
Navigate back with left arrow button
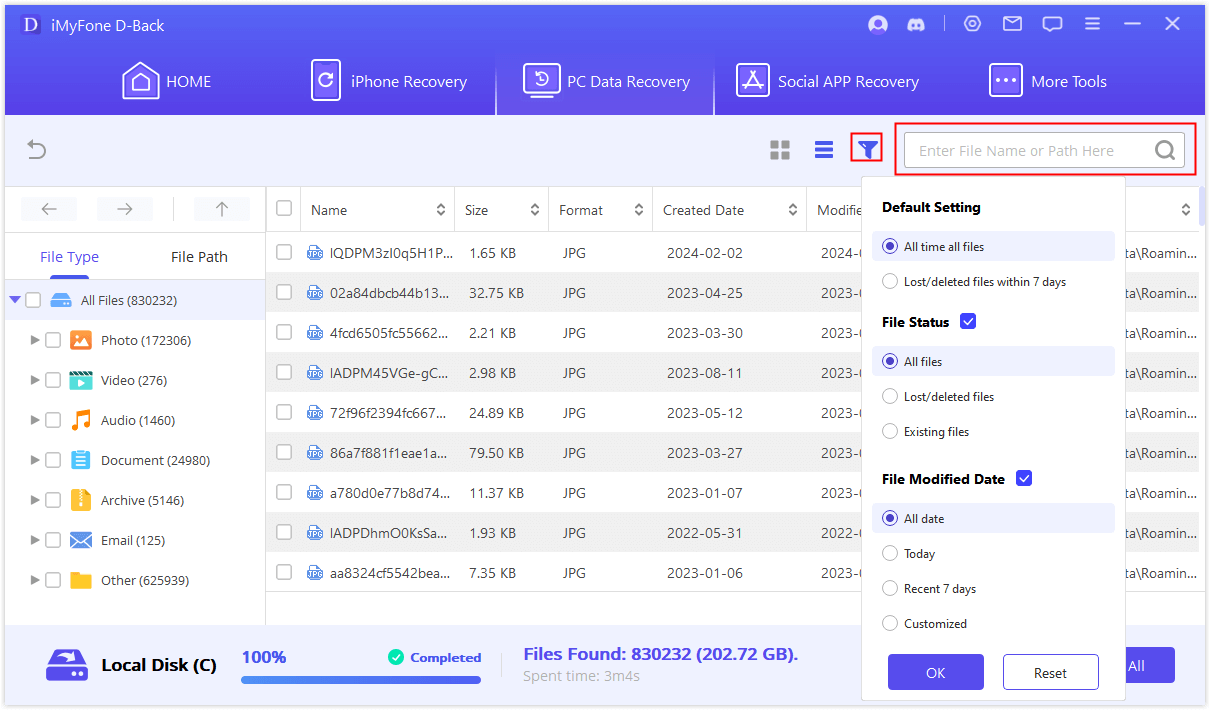click(x=49, y=209)
